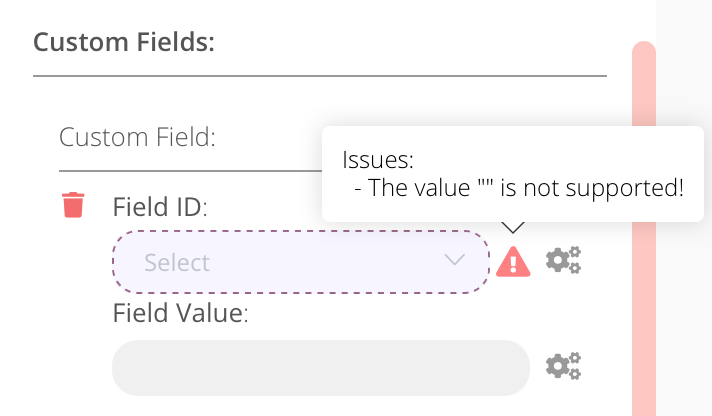Click the gray area right of the scrollbar
Image resolution: width=712 pixels, height=416 pixels.
685,250
